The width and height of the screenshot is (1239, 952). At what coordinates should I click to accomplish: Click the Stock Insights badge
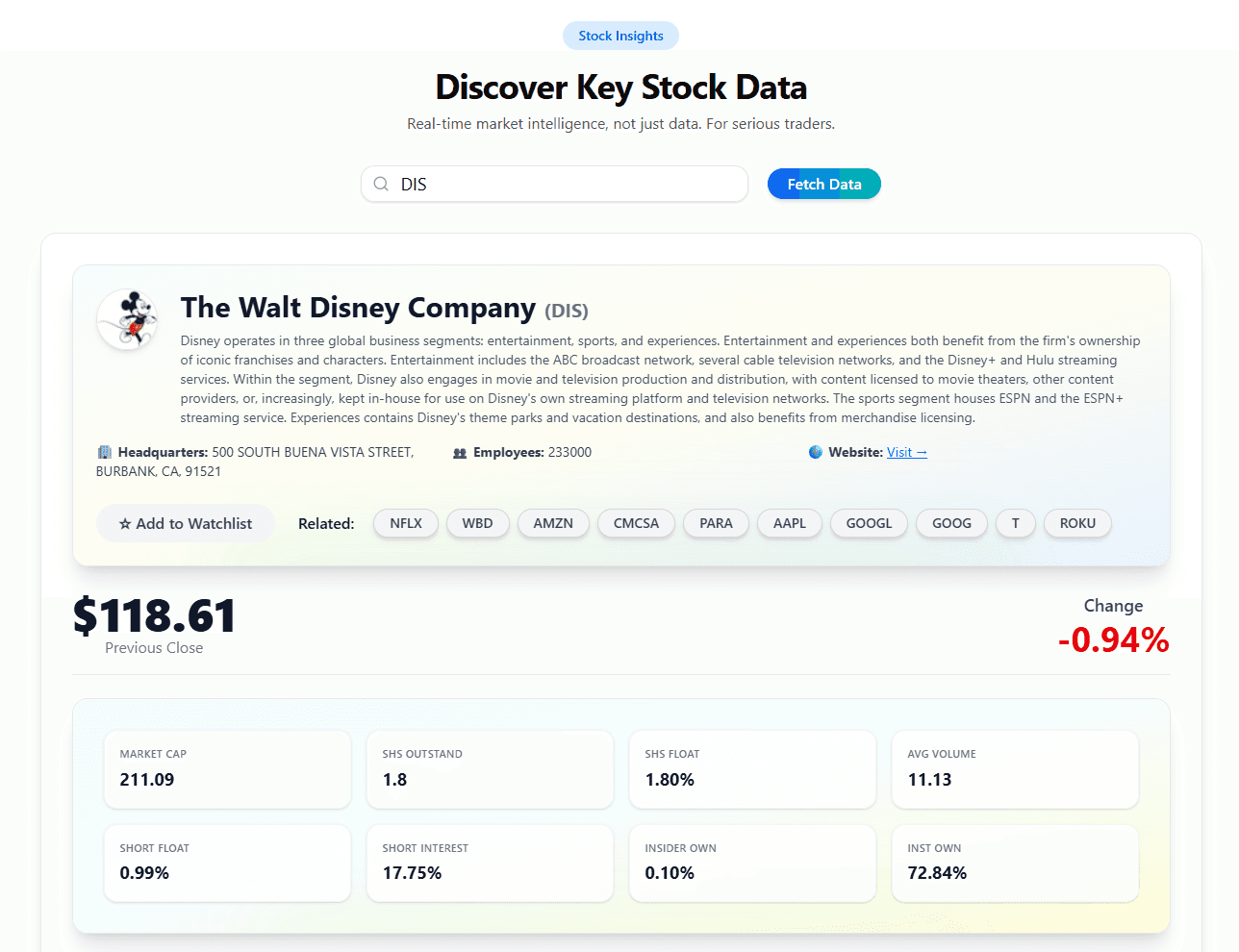click(620, 36)
